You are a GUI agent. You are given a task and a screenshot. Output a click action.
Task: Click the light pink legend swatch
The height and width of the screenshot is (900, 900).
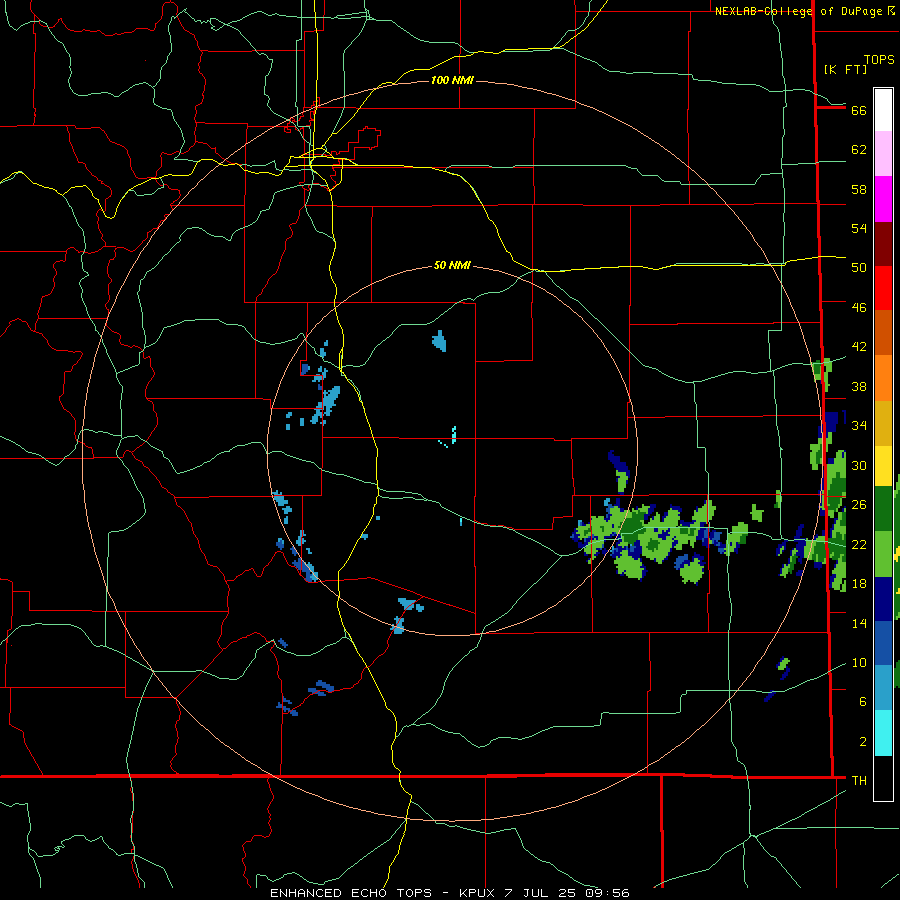tap(883, 154)
